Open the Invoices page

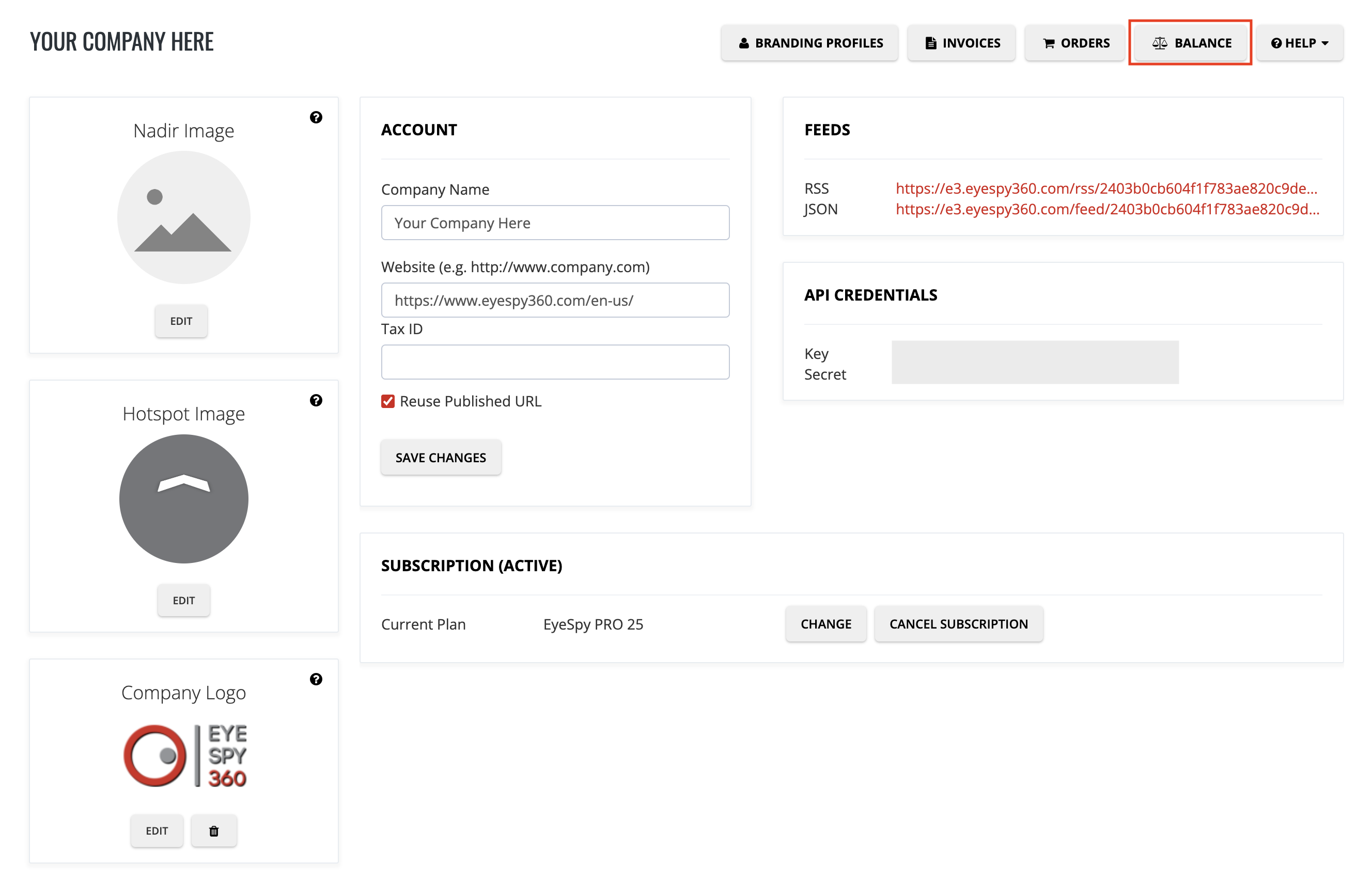(961, 43)
